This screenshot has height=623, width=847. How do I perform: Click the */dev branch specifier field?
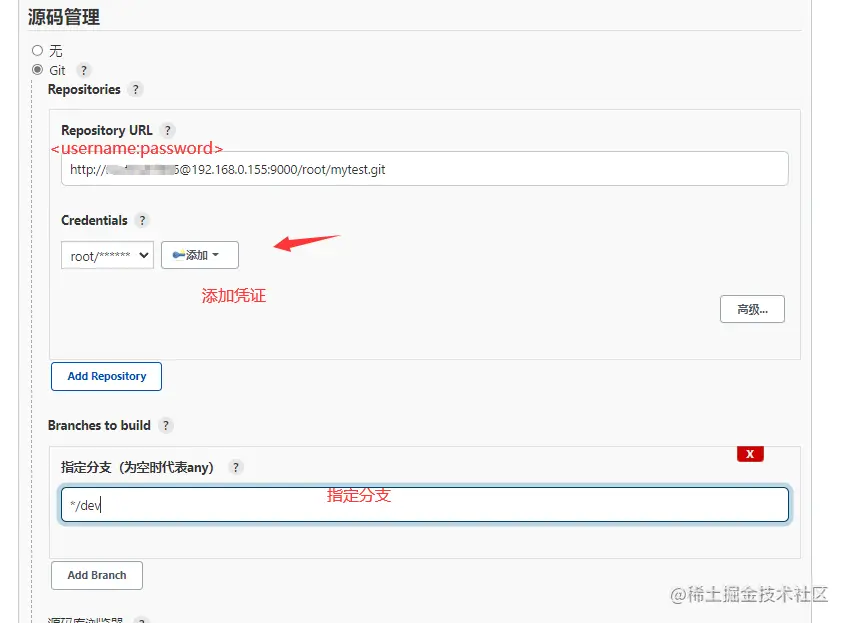click(x=425, y=505)
